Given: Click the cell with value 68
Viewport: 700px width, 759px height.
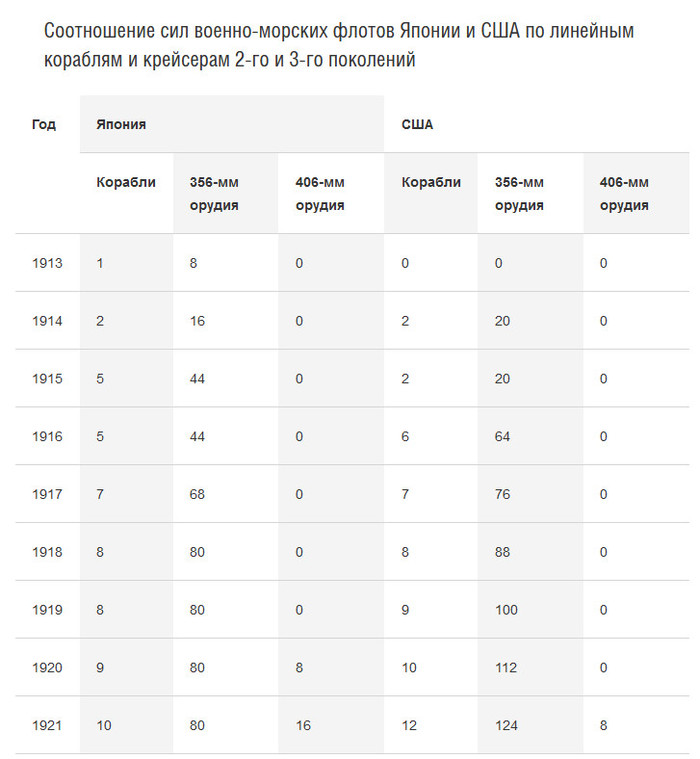Looking at the screenshot, I should point(199,494).
